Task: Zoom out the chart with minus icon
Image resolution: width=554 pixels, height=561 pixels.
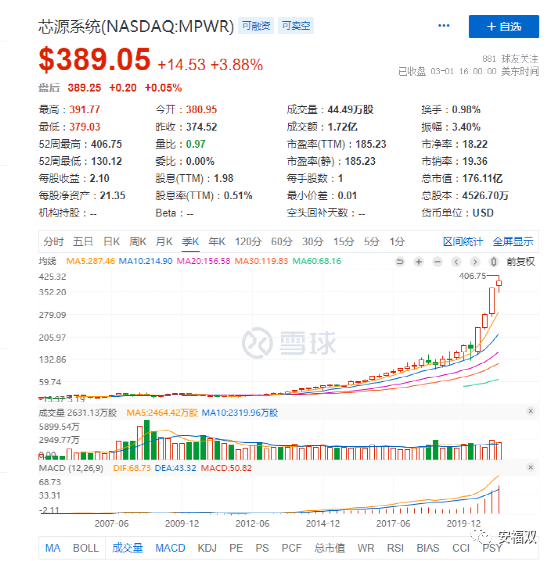Action: 437,262
